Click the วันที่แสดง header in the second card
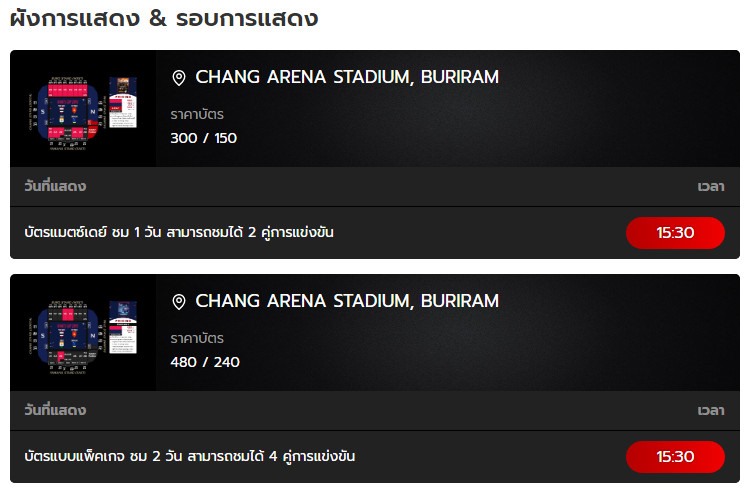This screenshot has width=744, height=489. (55, 410)
